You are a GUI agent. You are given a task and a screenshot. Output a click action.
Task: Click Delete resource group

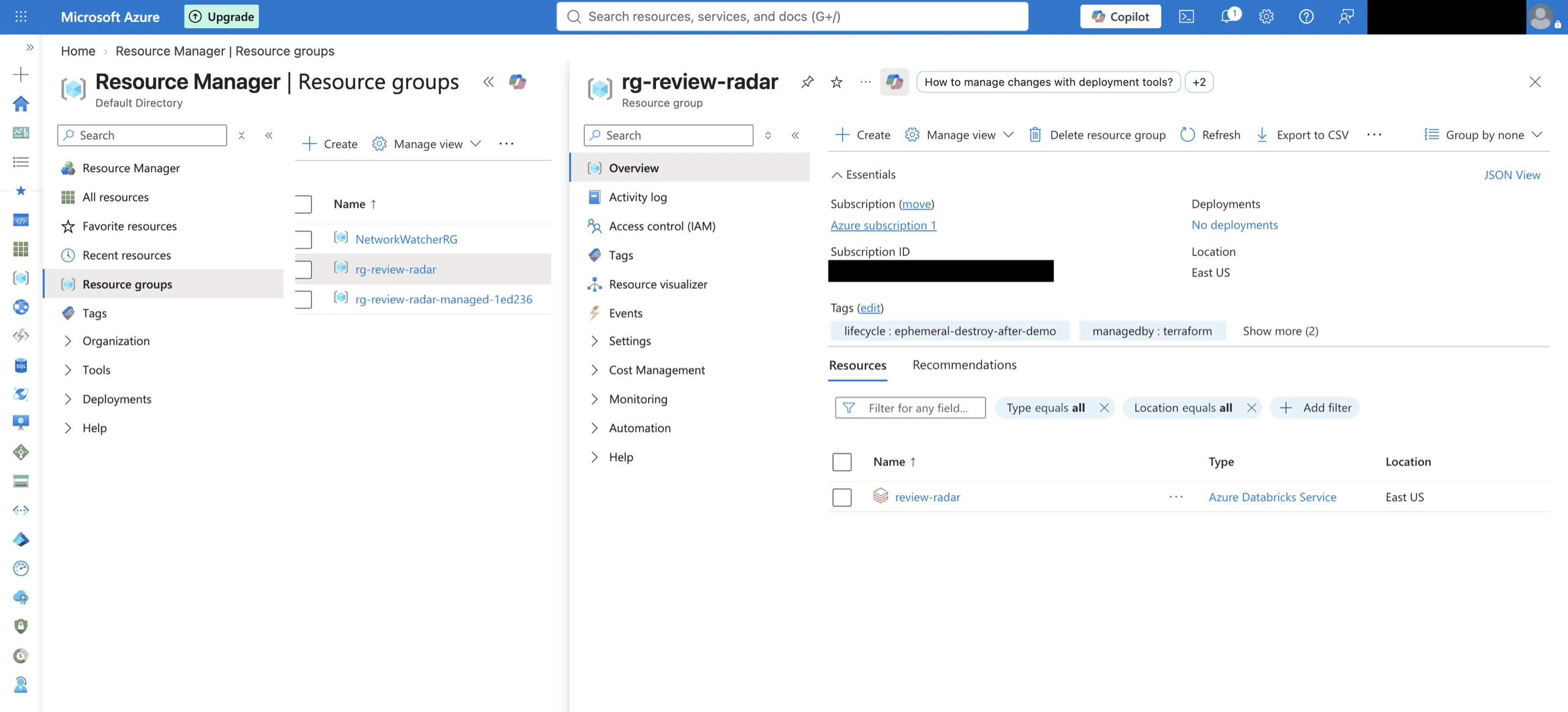1097,135
